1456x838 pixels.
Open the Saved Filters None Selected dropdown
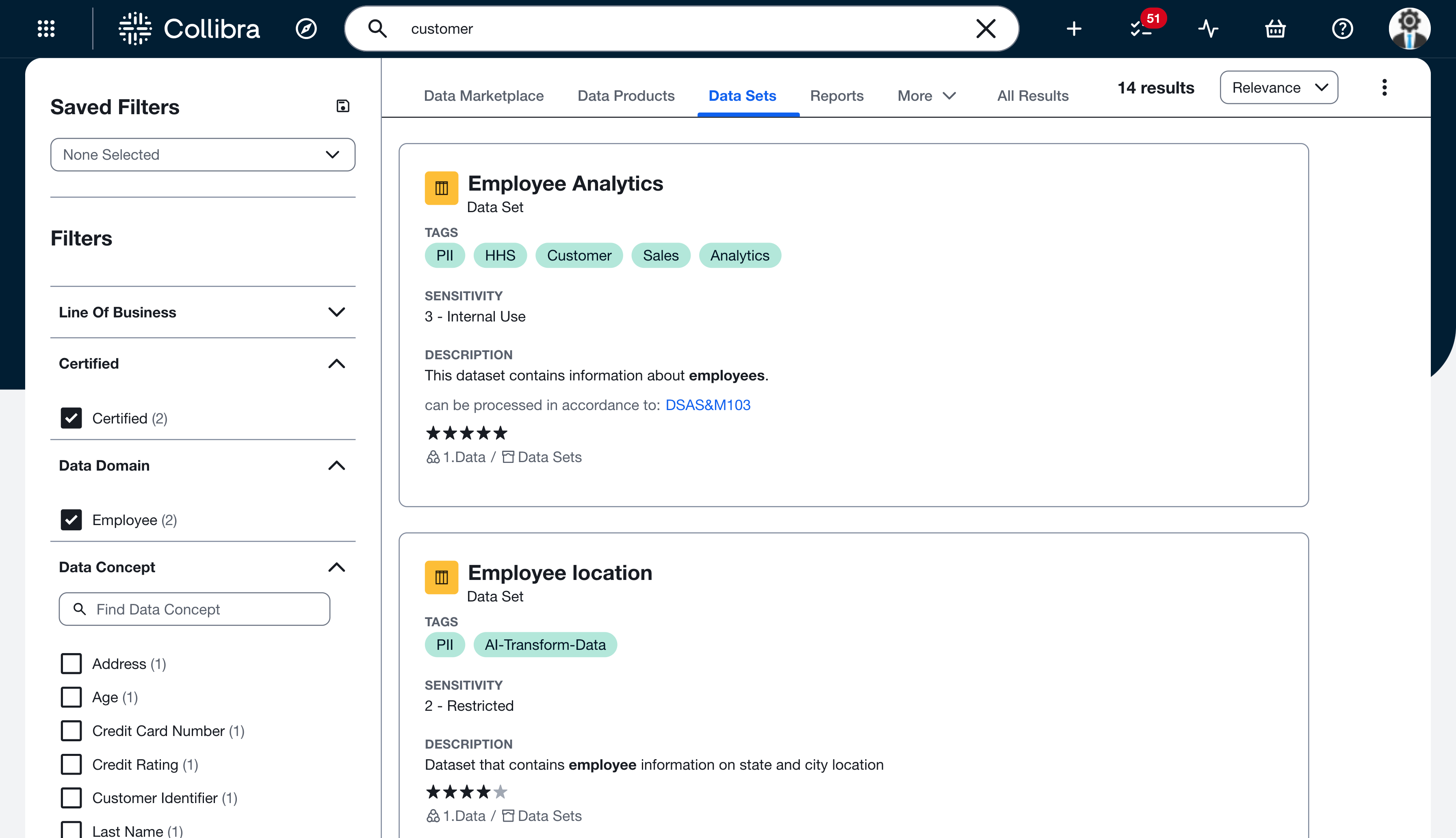[202, 154]
